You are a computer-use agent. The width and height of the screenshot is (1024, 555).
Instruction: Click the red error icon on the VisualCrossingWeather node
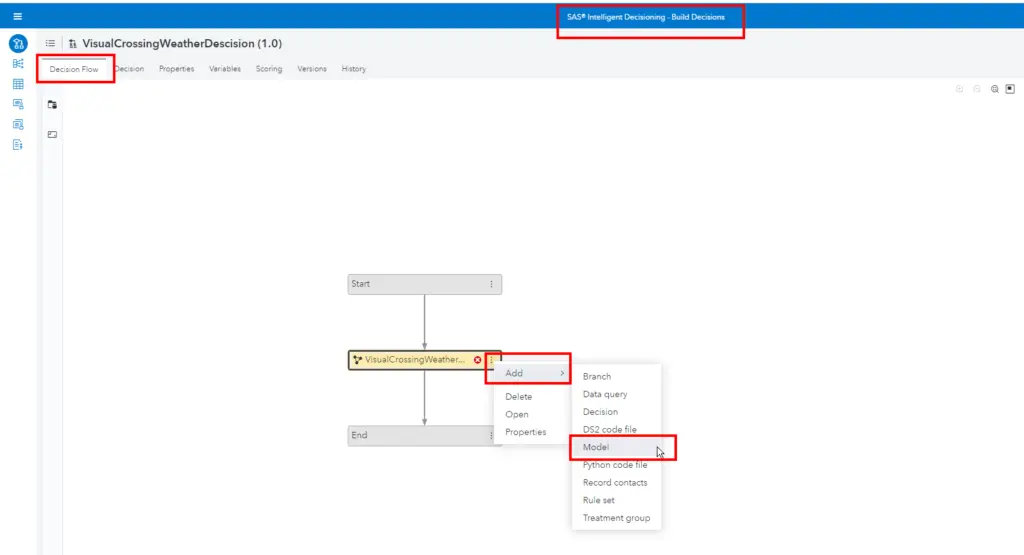click(477, 360)
